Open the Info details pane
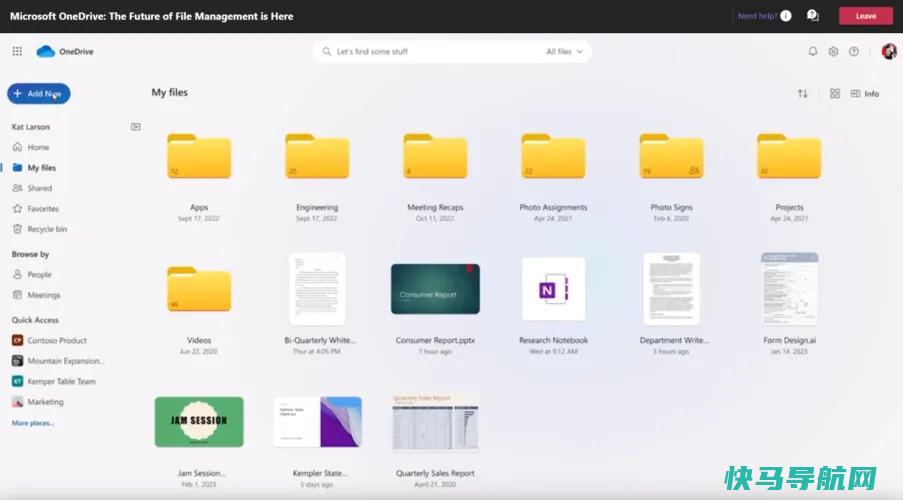The image size is (903, 500). click(x=865, y=93)
